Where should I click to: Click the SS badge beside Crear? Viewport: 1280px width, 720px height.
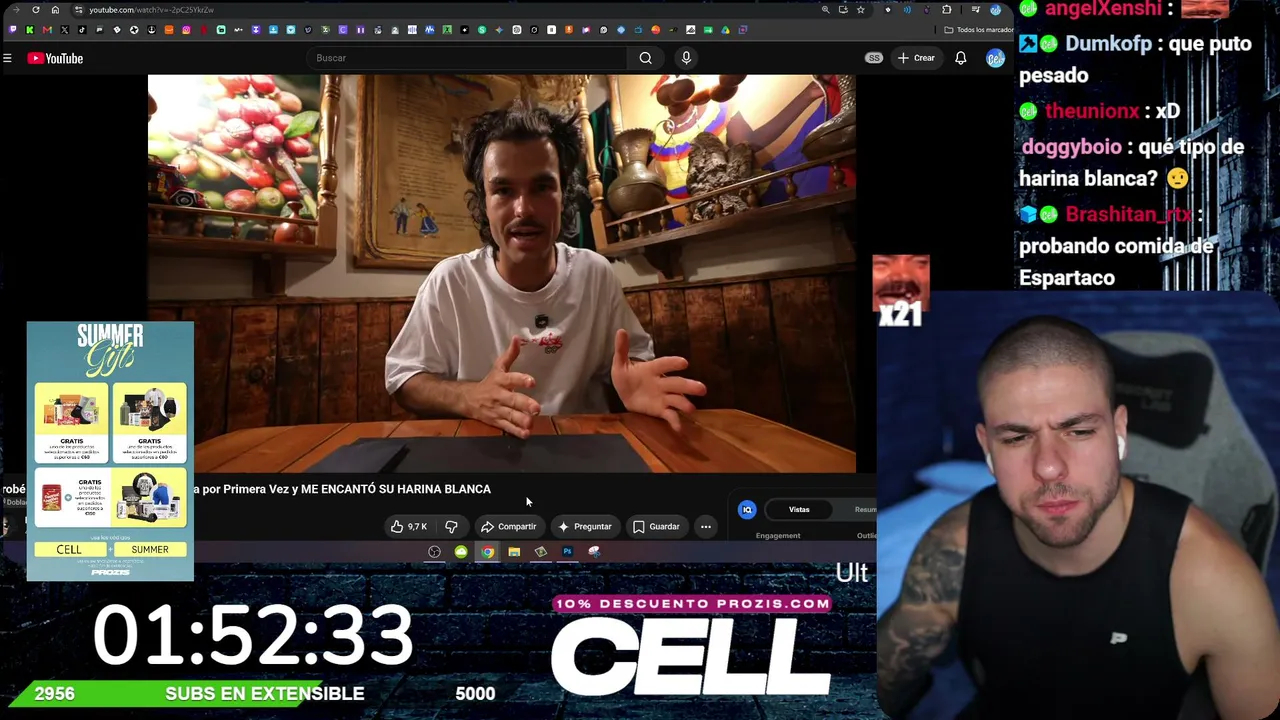point(874,58)
